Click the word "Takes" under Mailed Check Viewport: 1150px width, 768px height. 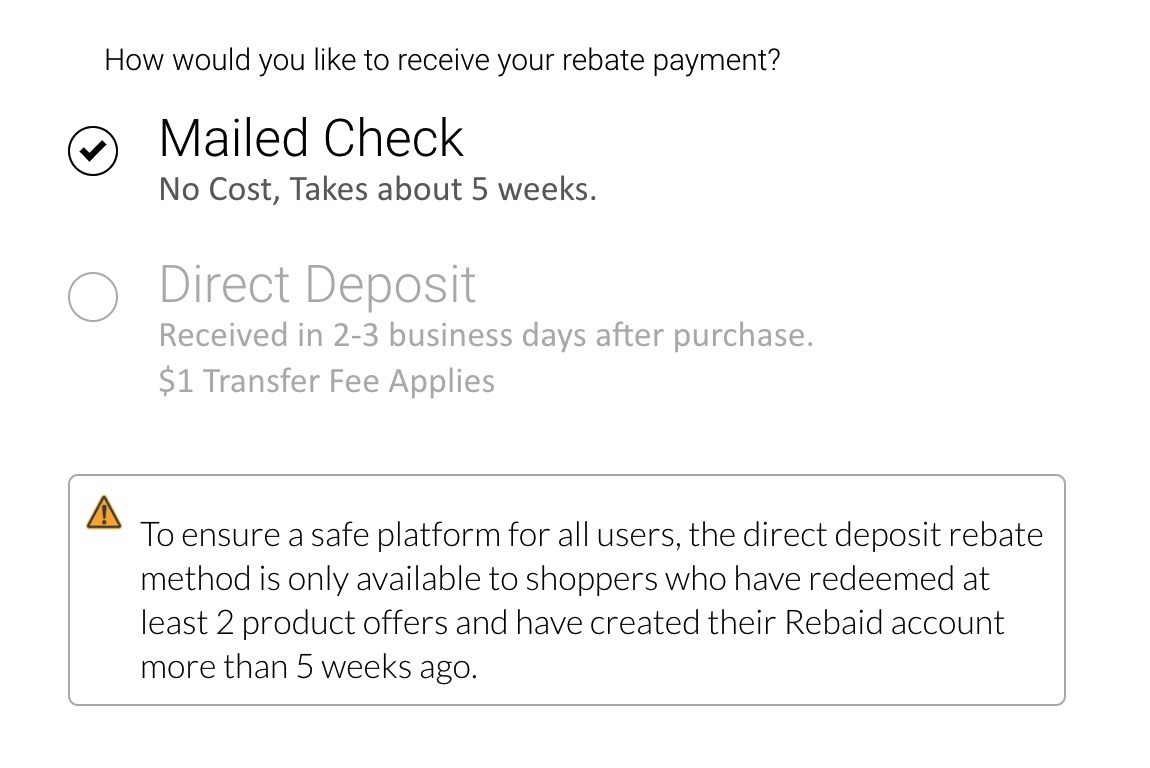[x=325, y=189]
